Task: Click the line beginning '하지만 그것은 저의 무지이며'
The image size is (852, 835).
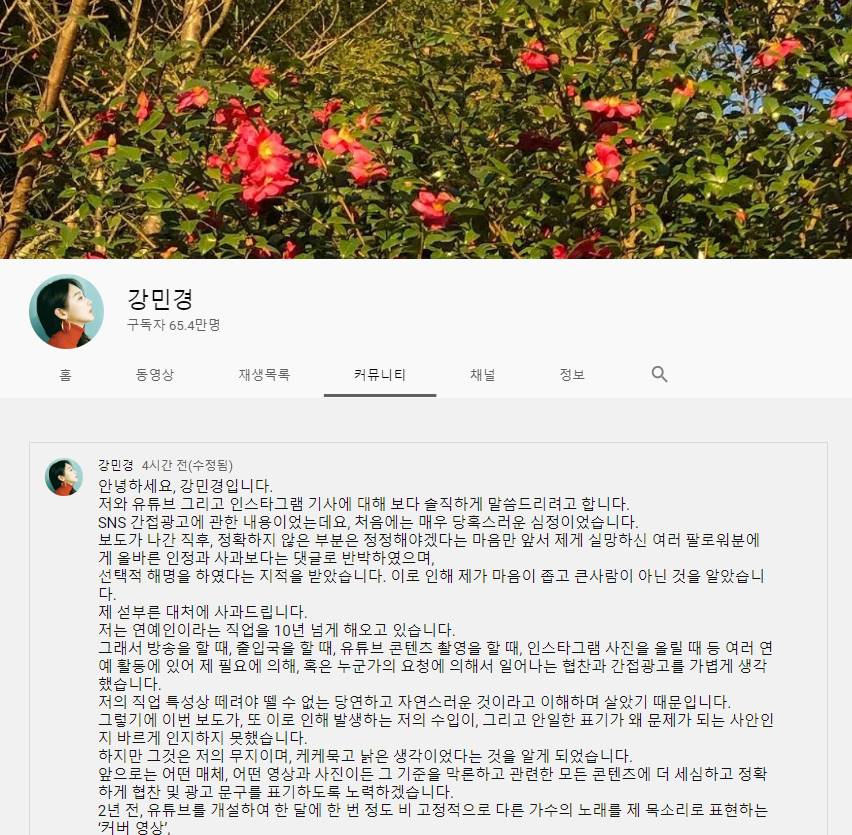Action: pos(365,756)
